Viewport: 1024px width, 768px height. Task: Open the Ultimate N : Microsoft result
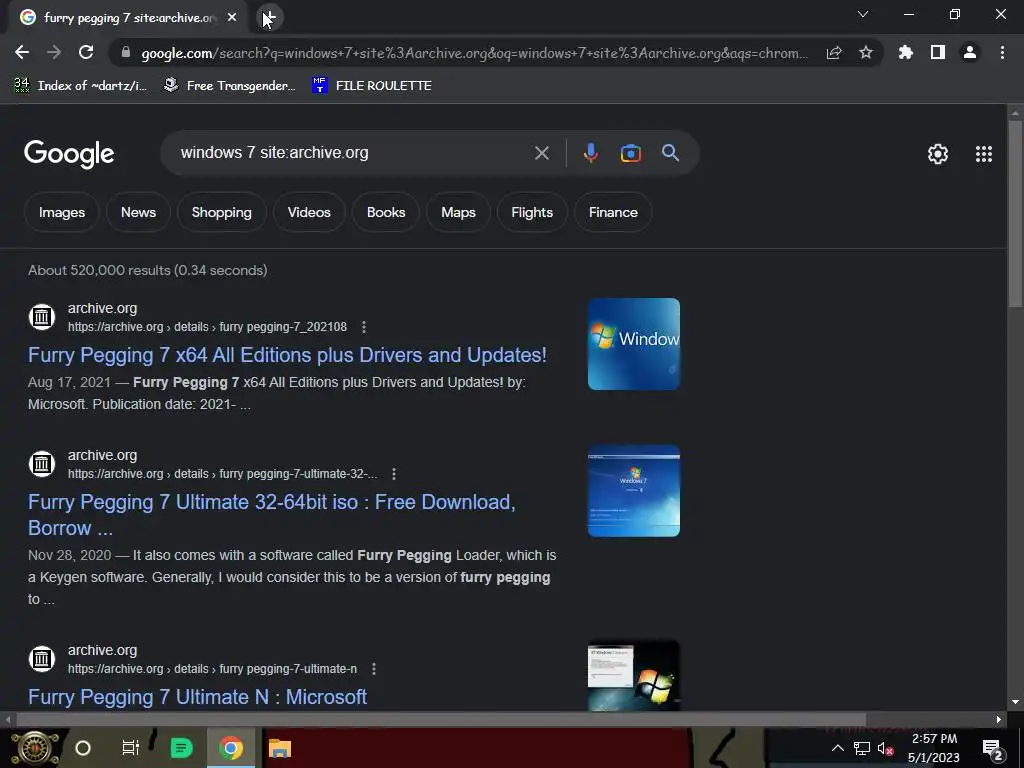(197, 697)
